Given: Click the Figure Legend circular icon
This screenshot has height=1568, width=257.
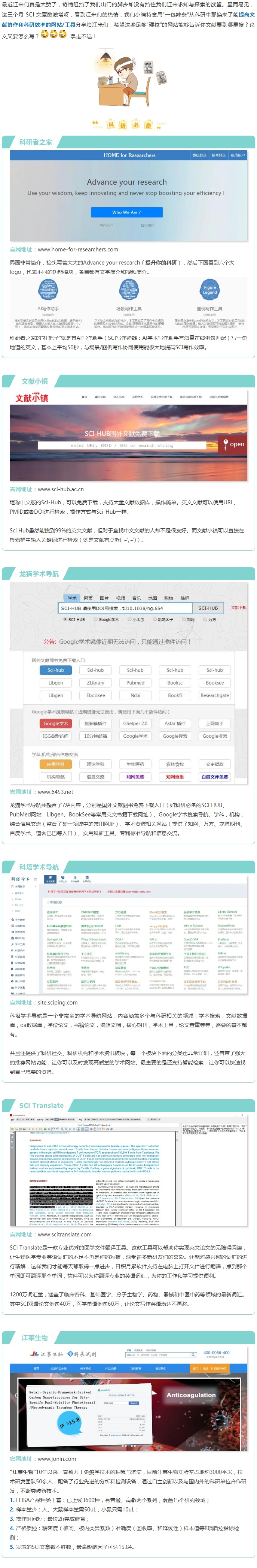Looking at the screenshot, I should 209,290.
